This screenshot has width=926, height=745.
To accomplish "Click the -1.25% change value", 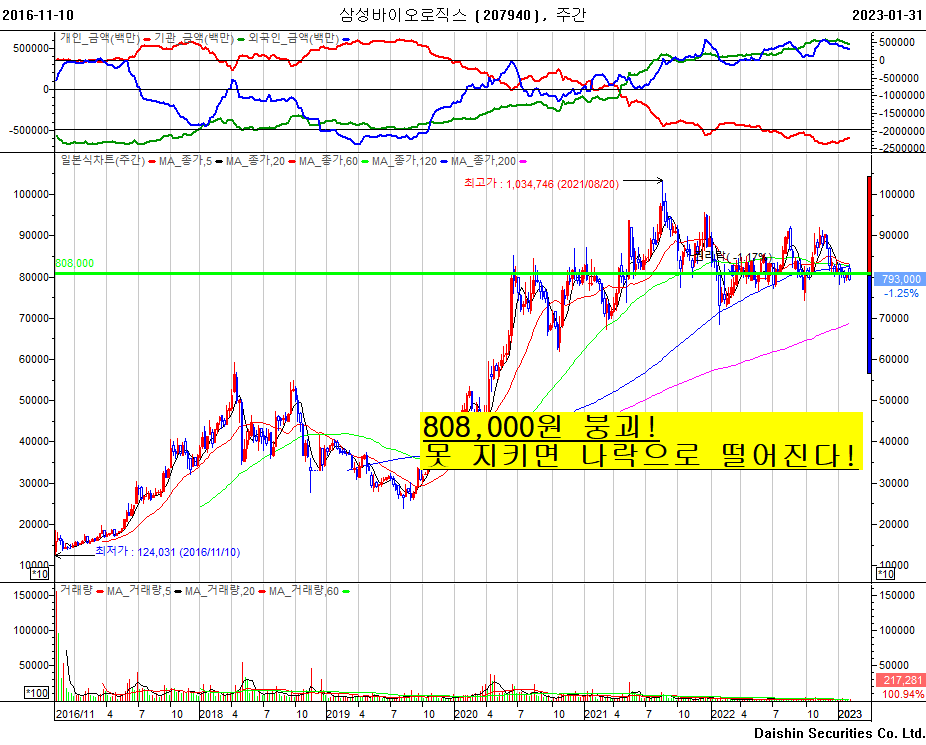I will click(901, 293).
